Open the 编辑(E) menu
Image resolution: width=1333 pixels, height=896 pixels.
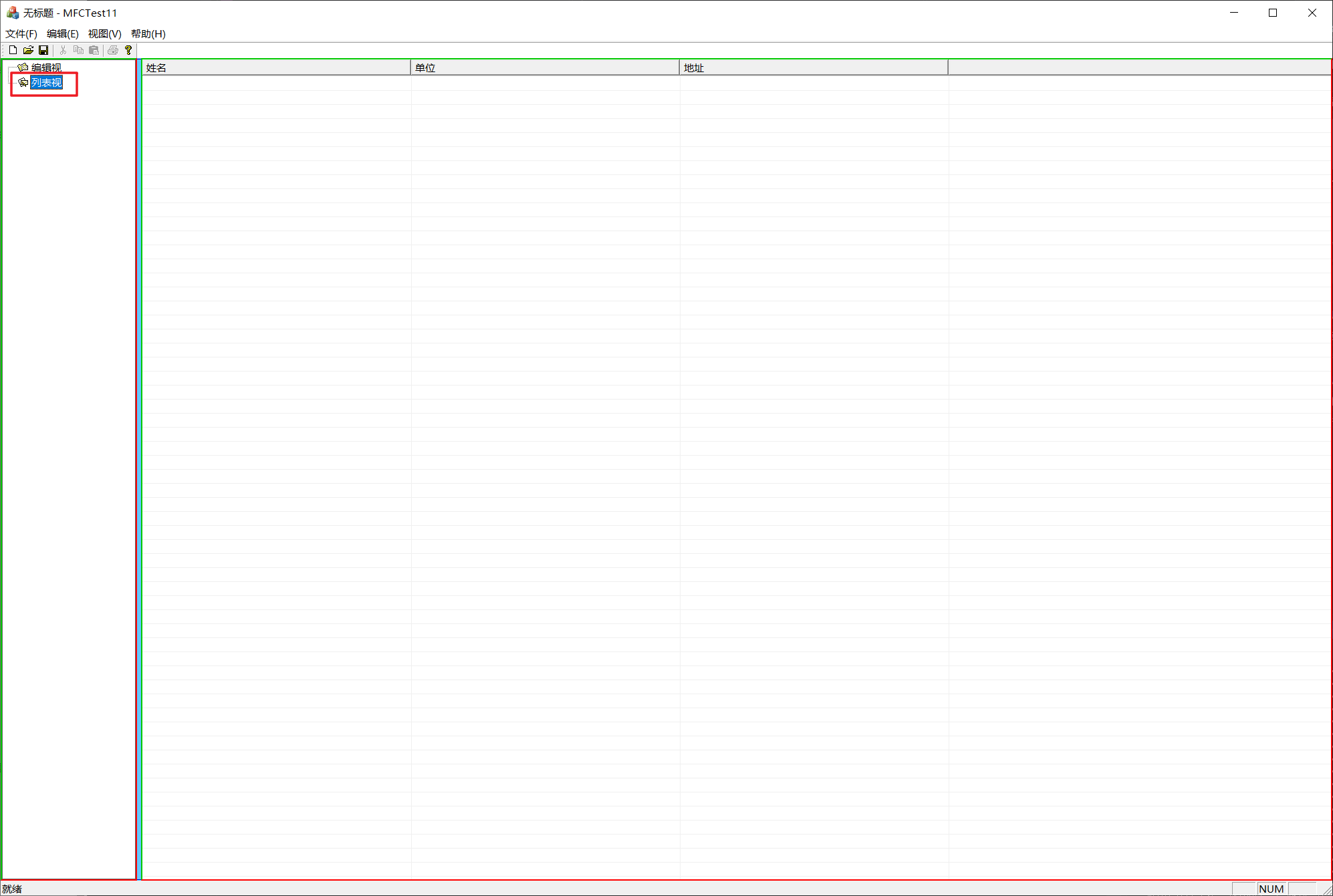[x=62, y=33]
